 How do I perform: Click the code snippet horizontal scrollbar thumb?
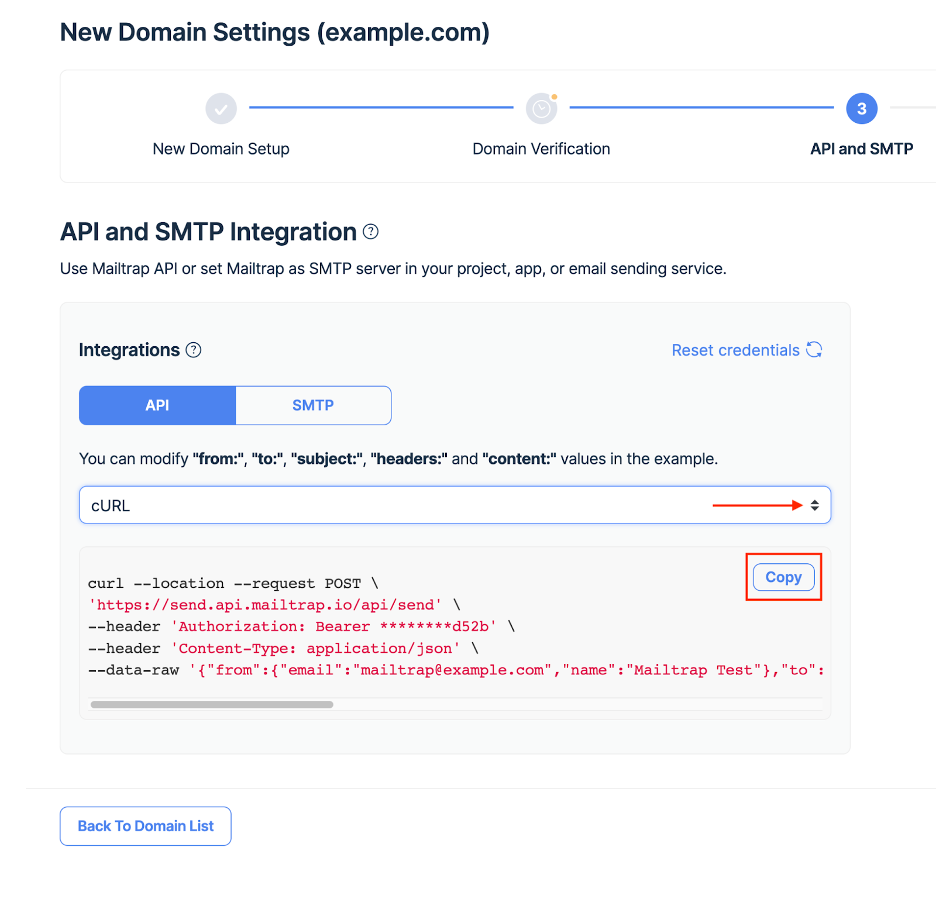(x=211, y=704)
